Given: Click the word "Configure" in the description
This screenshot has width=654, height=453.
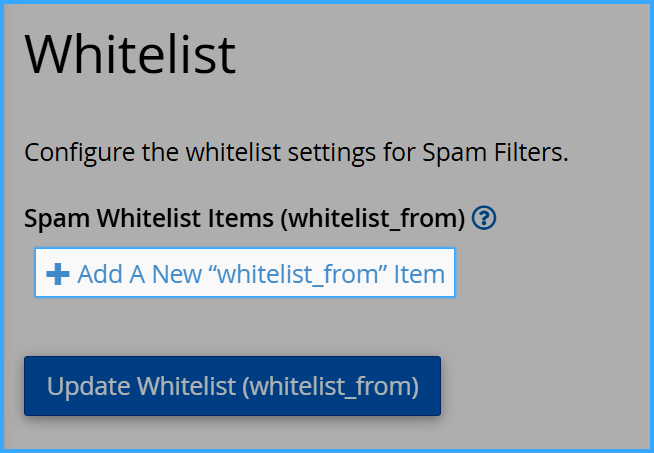Looking at the screenshot, I should (79, 153).
